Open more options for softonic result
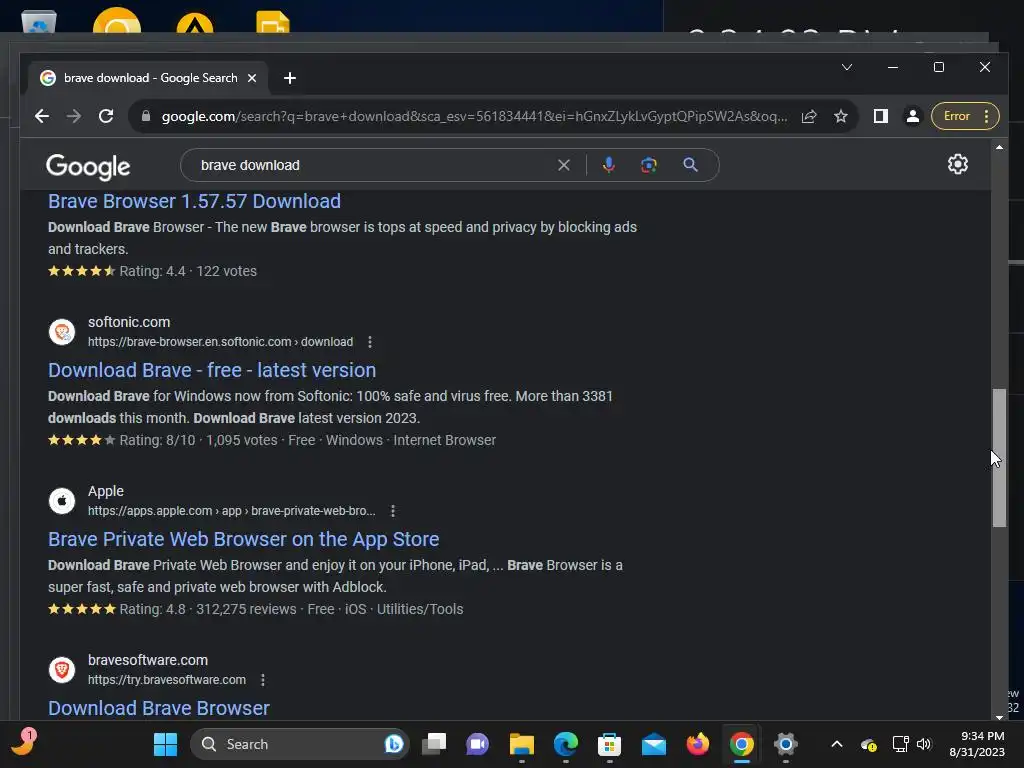 pyautogui.click(x=370, y=342)
